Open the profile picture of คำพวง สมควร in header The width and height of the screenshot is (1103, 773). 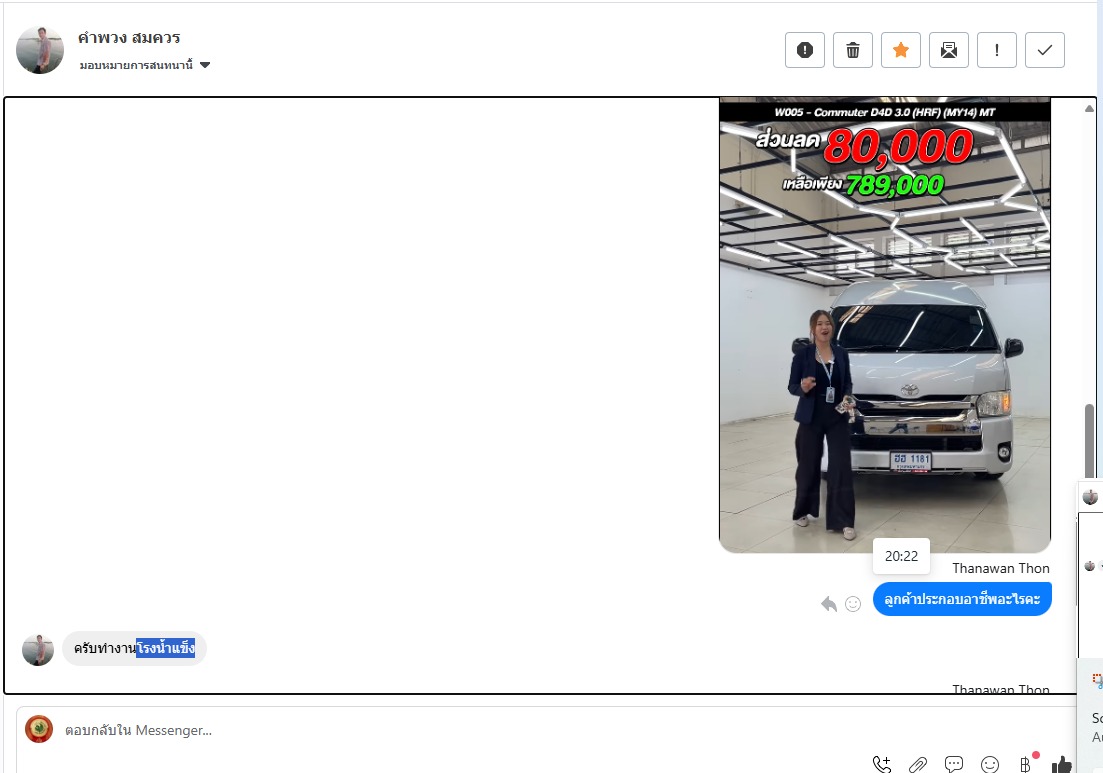pyautogui.click(x=40, y=50)
